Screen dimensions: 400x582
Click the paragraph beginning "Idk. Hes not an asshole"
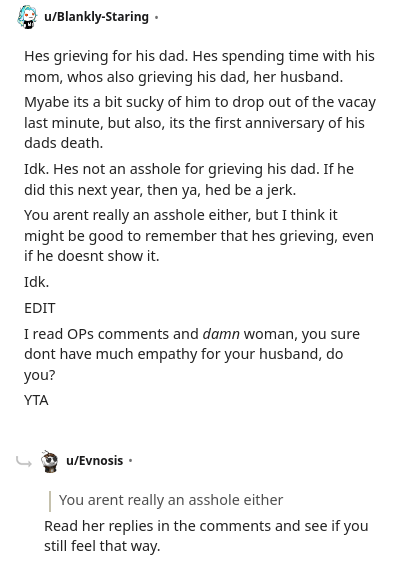(189, 179)
